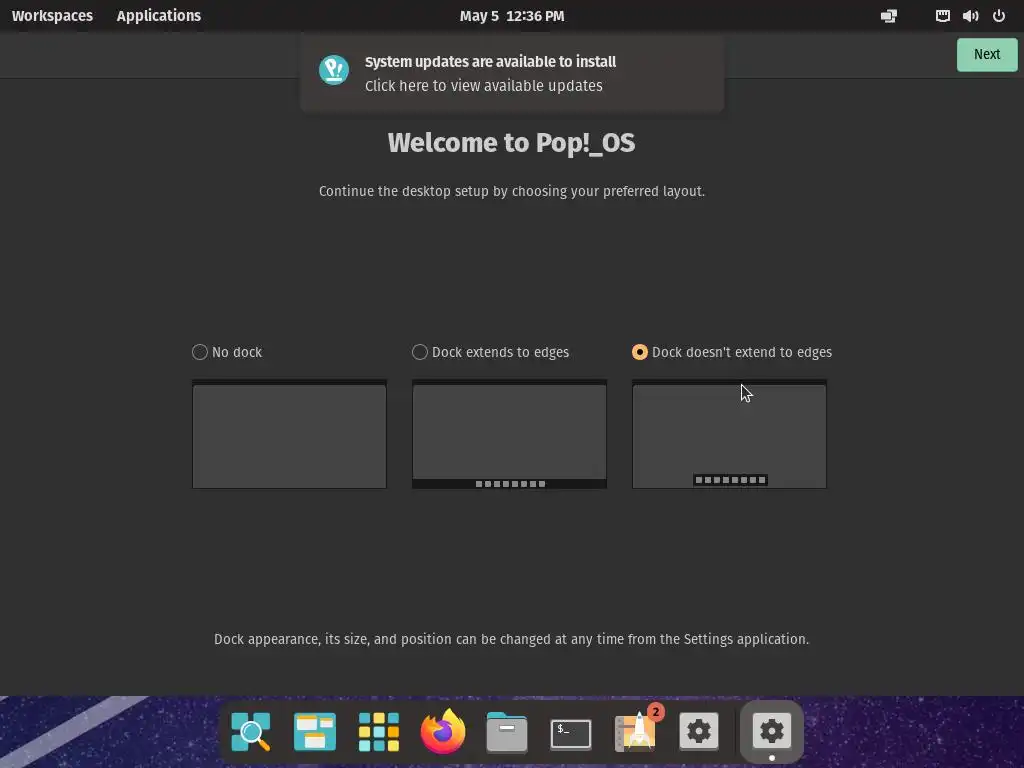Open the Workspaces overview icon in dock
This screenshot has width=1024, height=768.
(x=315, y=732)
